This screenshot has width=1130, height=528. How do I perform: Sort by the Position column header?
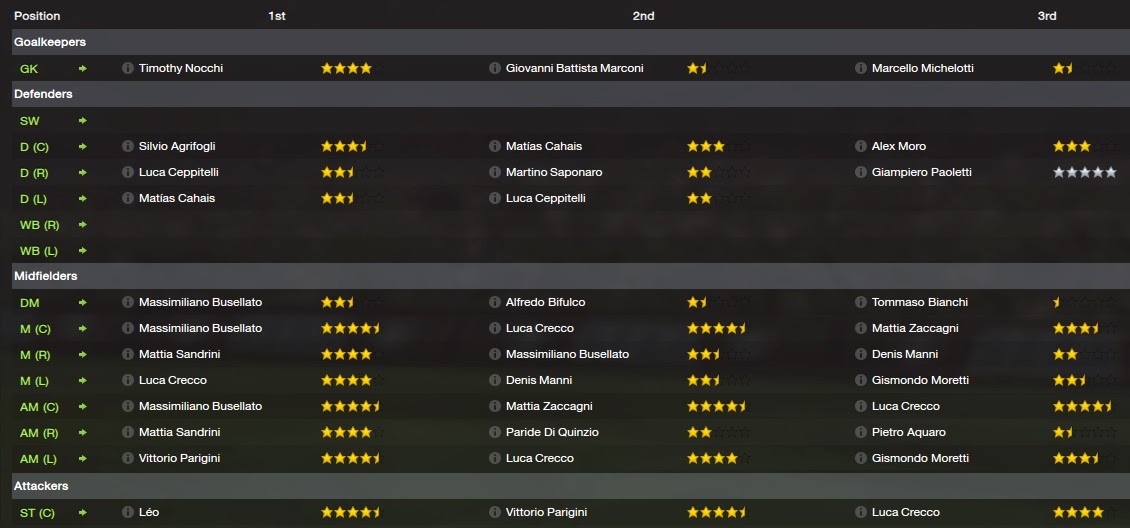pos(37,16)
